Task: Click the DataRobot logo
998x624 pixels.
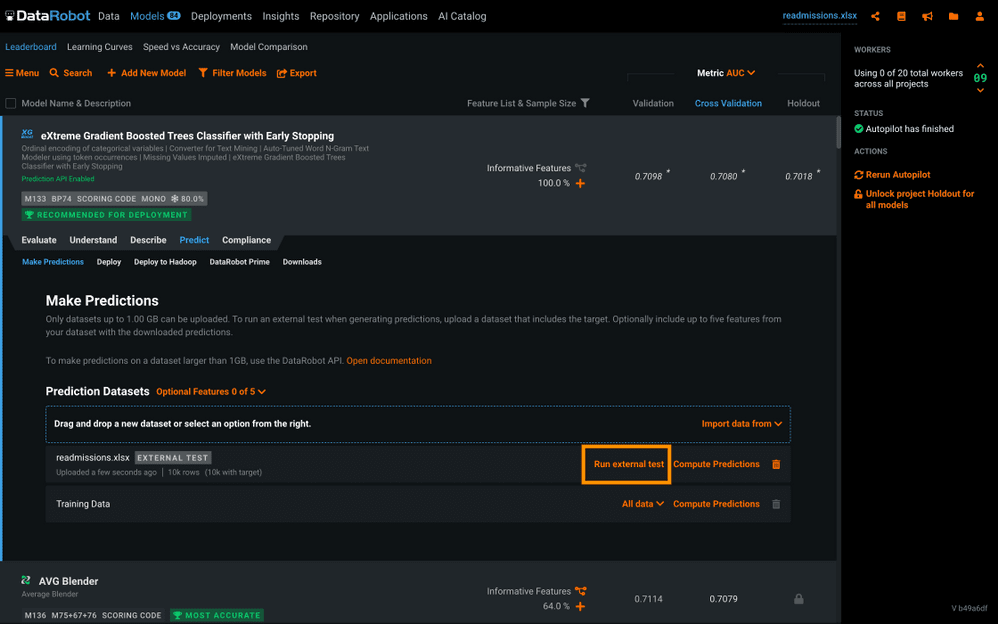Action: coord(48,16)
